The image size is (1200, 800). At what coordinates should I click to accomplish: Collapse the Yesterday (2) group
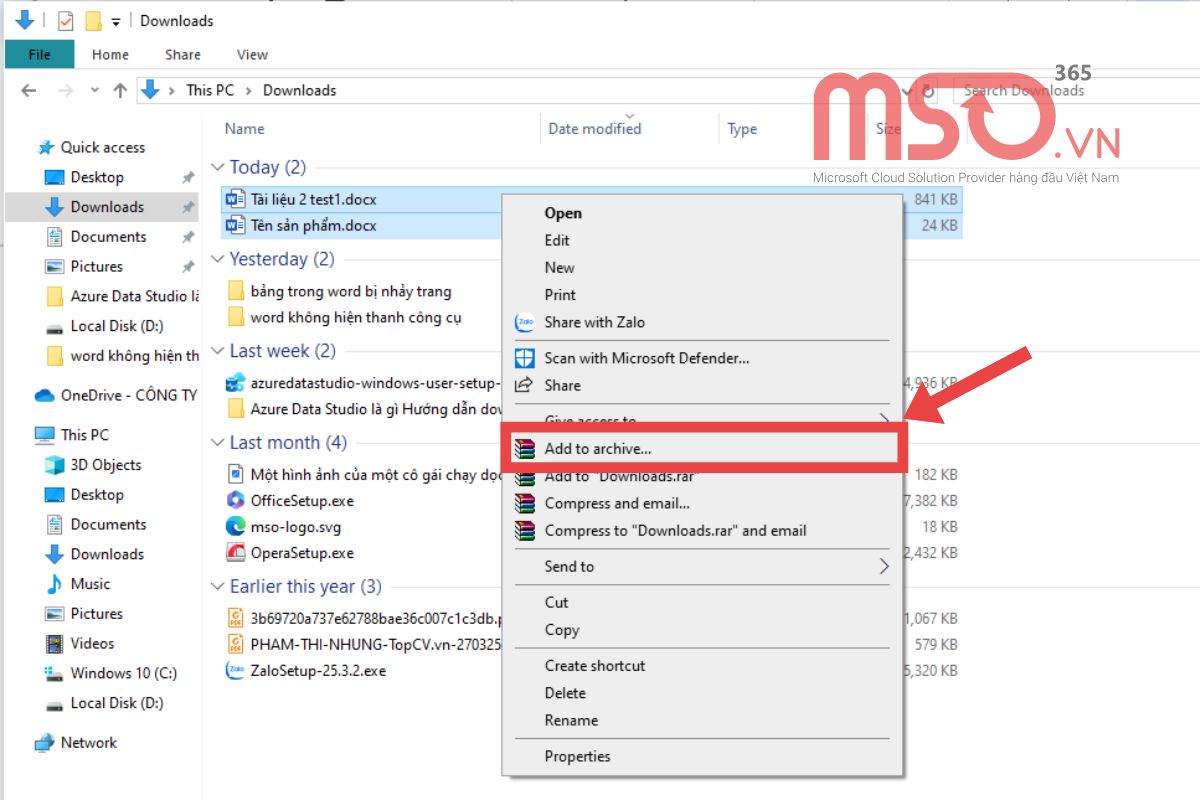[218, 259]
